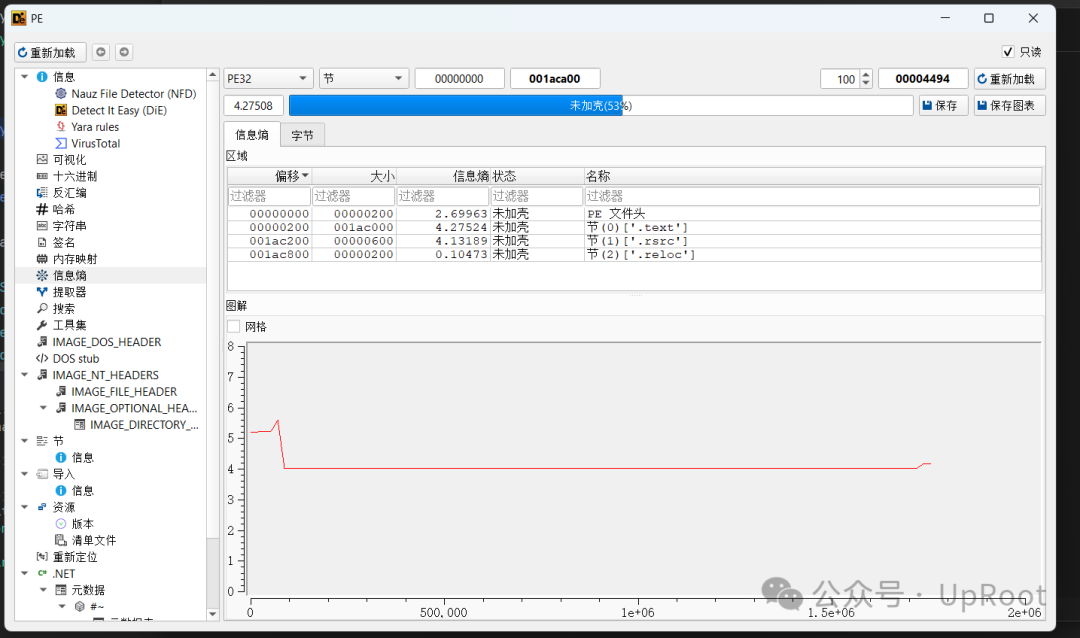The image size is (1080, 638).
Task: Click the back navigation arrow in toolbar
Action: (101, 52)
